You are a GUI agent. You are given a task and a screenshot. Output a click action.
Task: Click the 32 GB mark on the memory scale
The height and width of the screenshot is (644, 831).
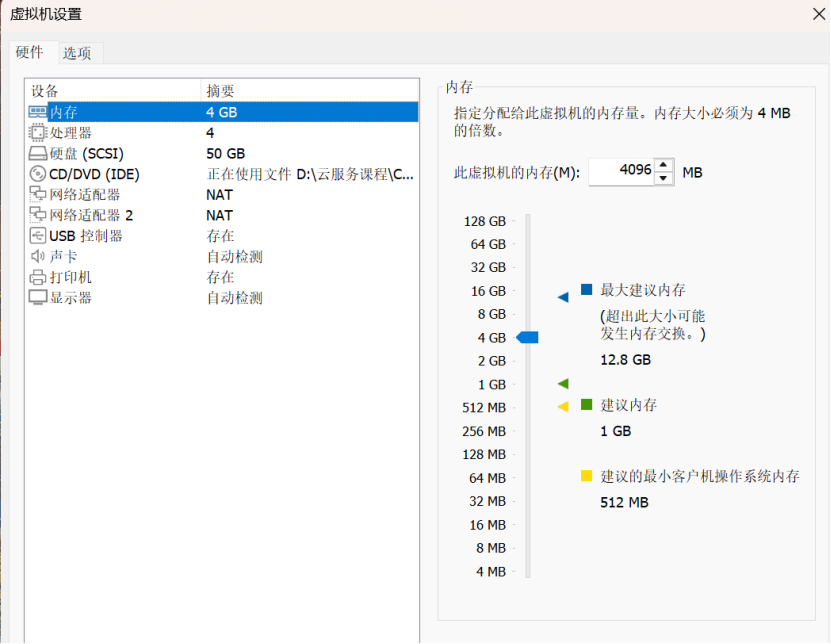[488, 267]
